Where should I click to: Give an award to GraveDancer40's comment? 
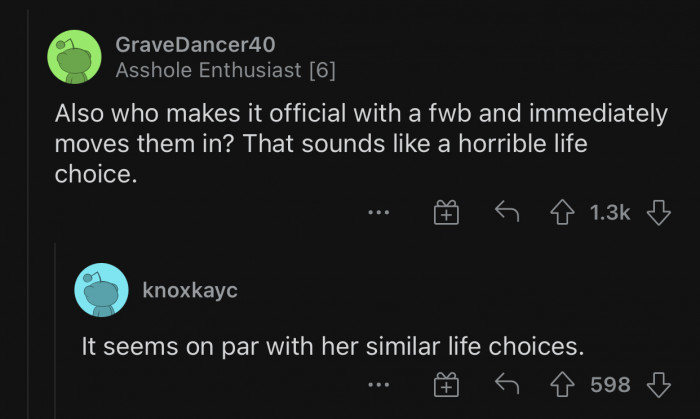pos(445,212)
